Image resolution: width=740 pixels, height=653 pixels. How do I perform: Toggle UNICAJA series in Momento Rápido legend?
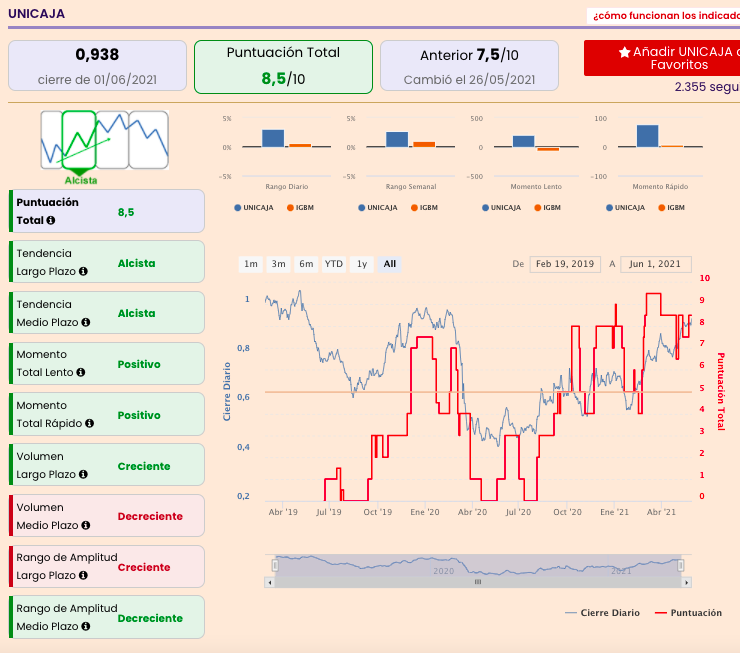(x=626, y=208)
